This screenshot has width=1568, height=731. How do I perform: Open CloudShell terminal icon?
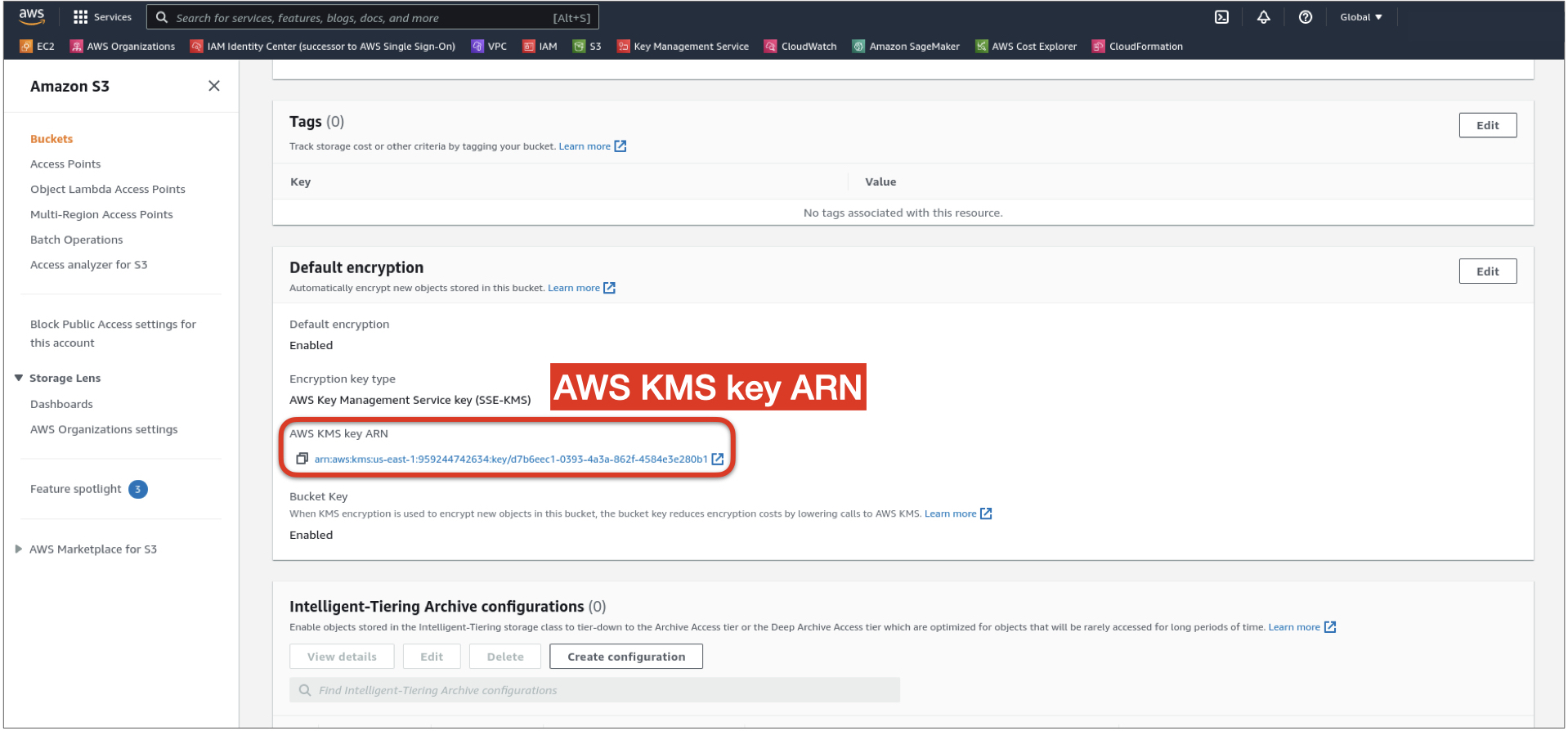1221,17
